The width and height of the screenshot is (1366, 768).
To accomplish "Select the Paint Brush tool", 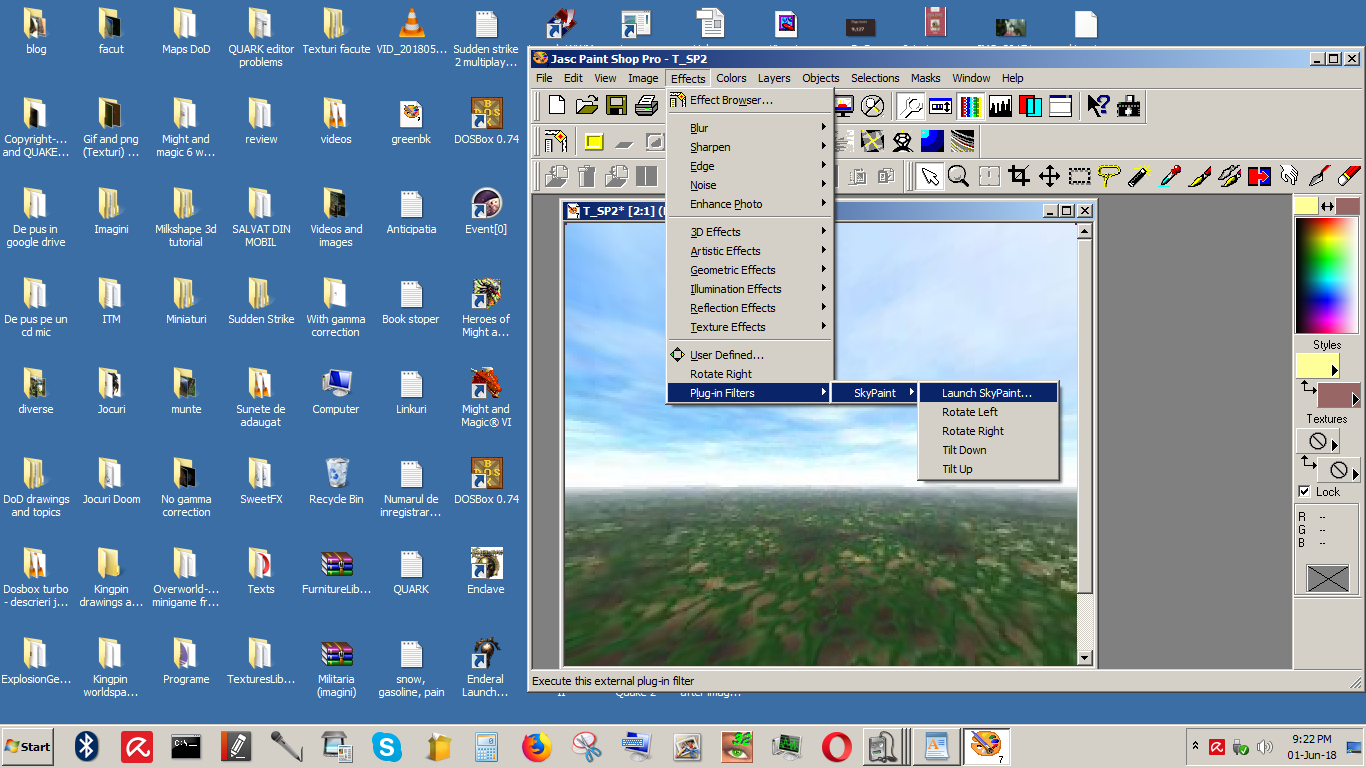I will click(1199, 176).
